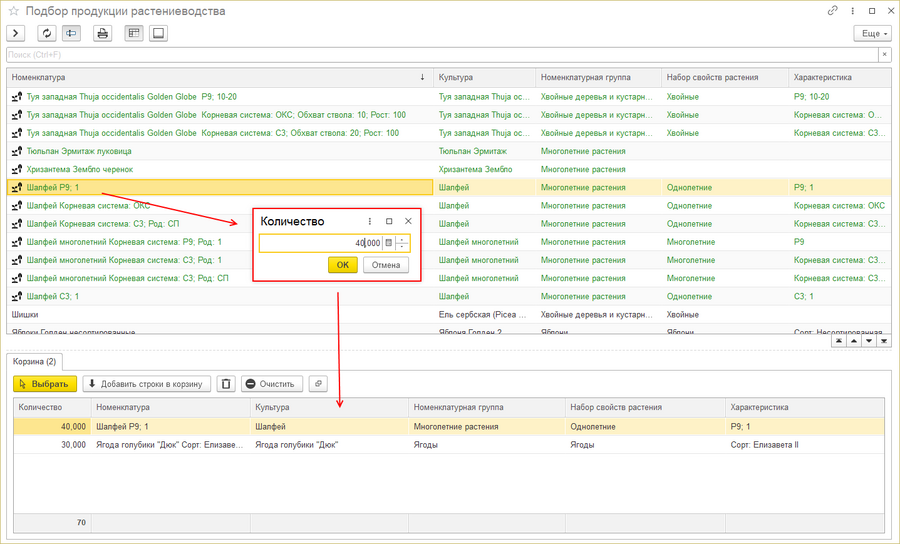Click the Отмена button in dialog
Image resolution: width=900 pixels, height=544 pixels.
pyautogui.click(x=385, y=265)
